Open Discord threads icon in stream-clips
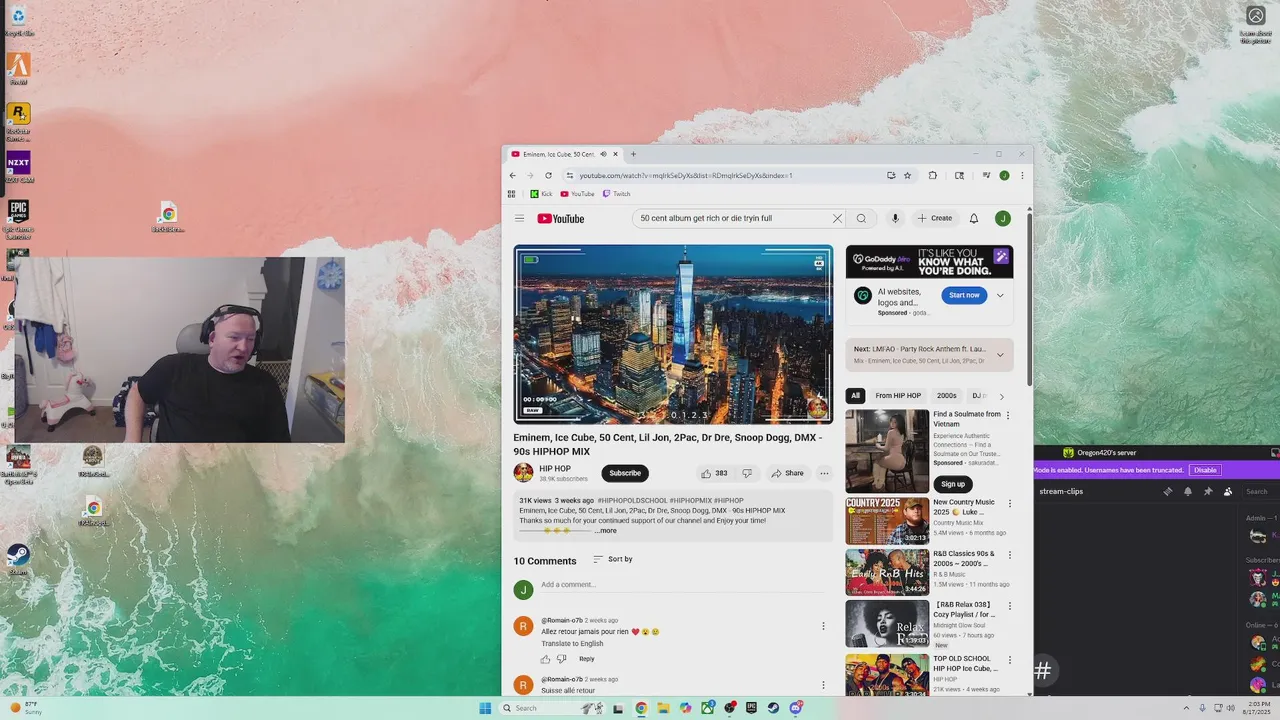 pyautogui.click(x=1167, y=491)
